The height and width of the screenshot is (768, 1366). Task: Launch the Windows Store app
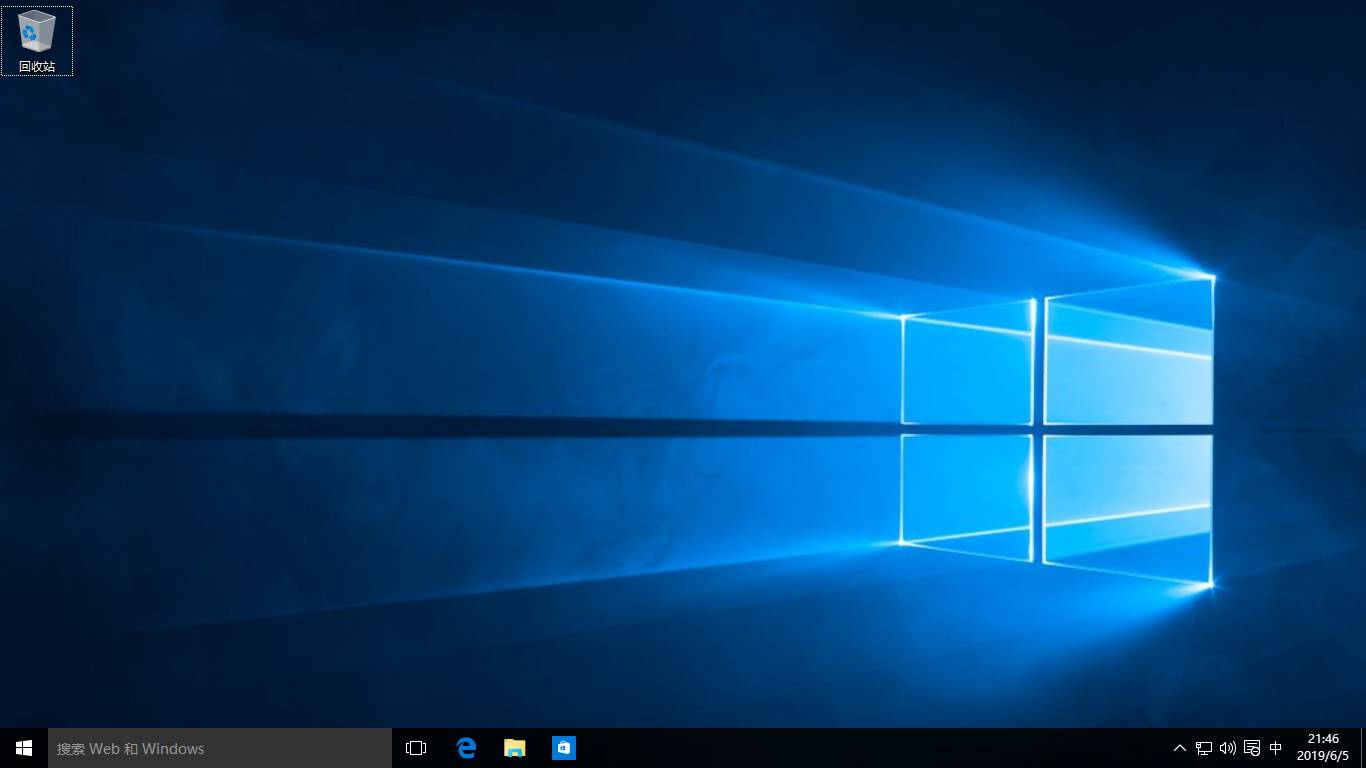563,748
